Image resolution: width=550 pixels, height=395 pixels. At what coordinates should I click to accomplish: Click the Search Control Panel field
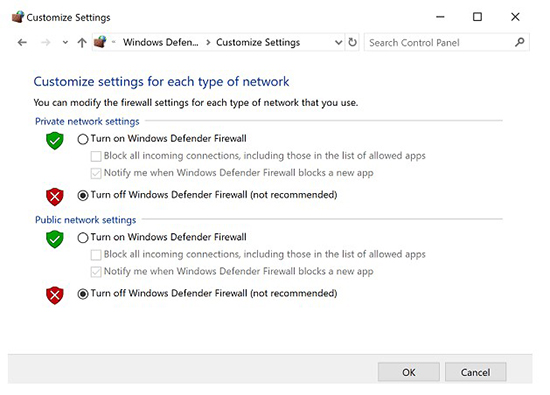pos(447,42)
